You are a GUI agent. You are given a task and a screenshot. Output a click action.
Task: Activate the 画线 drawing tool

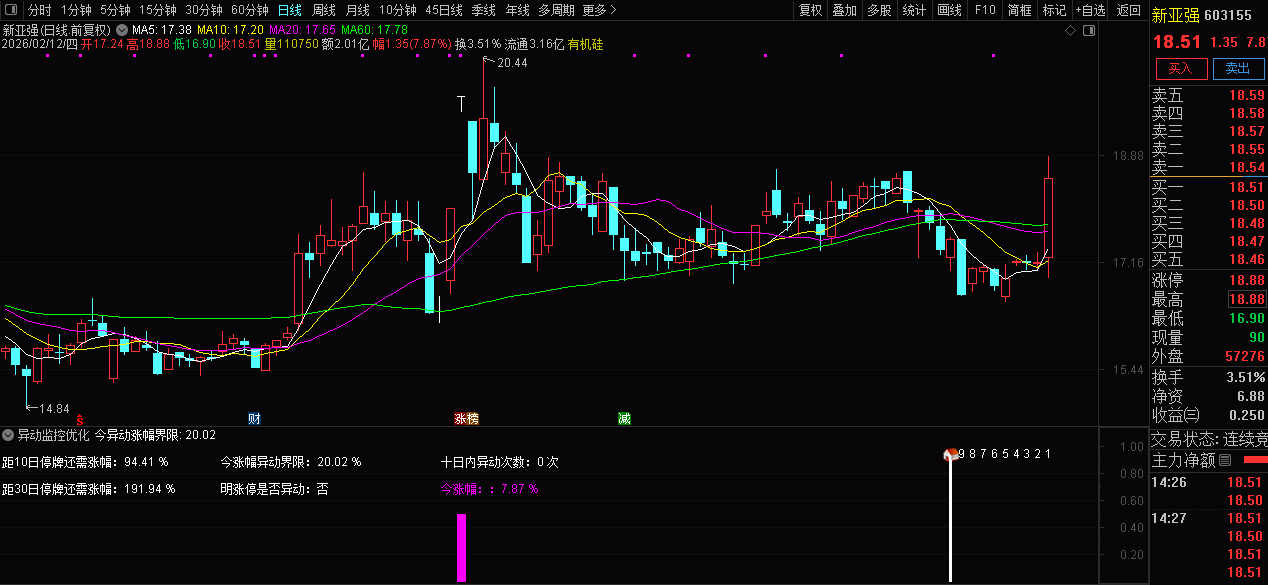pyautogui.click(x=949, y=10)
